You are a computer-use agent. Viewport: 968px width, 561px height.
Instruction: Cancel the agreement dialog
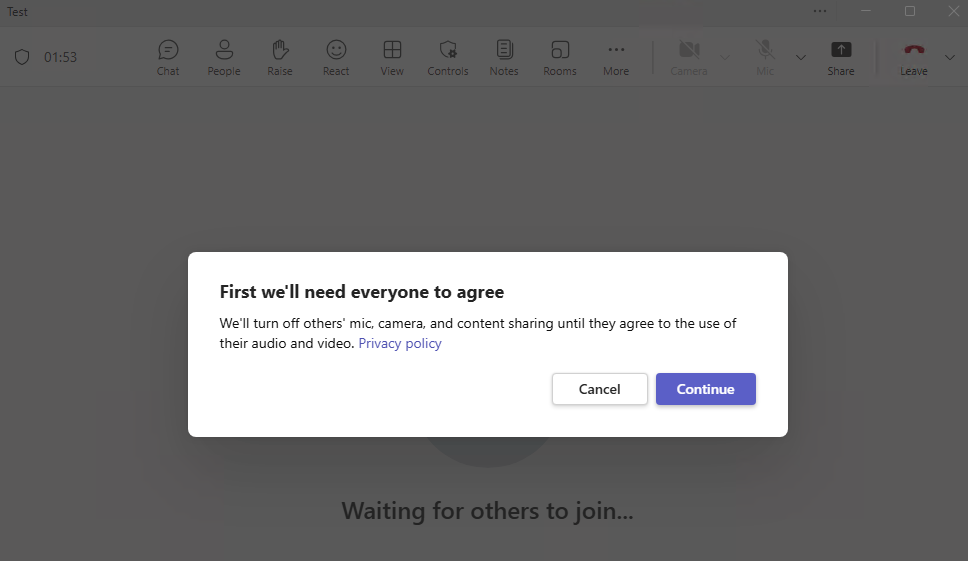(599, 389)
